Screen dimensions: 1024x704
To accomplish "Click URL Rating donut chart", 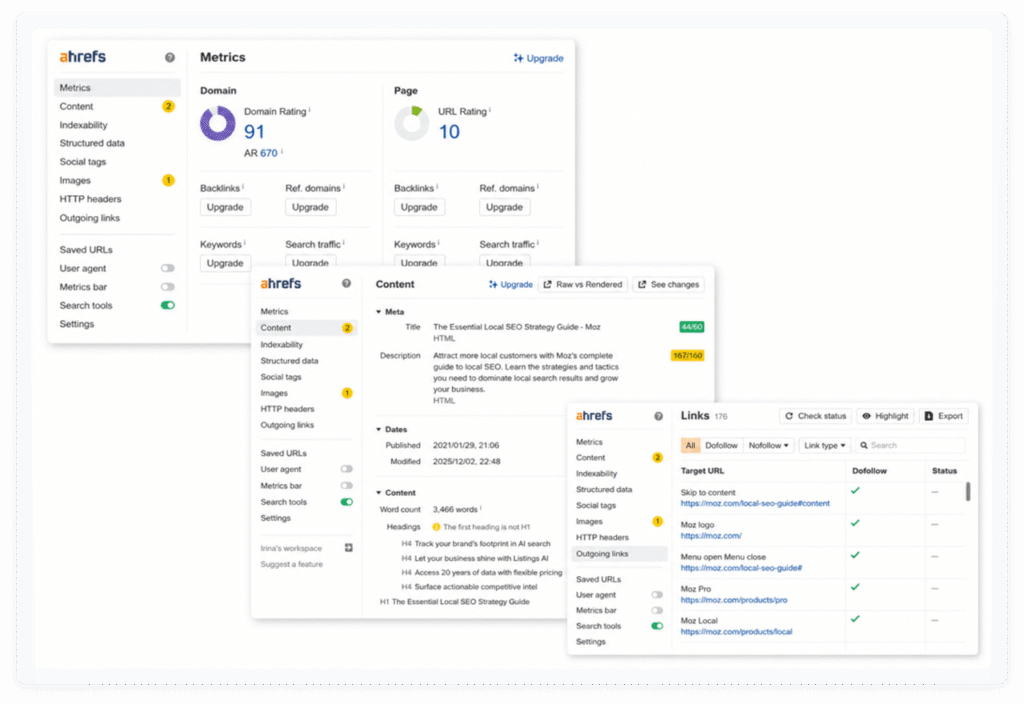I will (411, 123).
